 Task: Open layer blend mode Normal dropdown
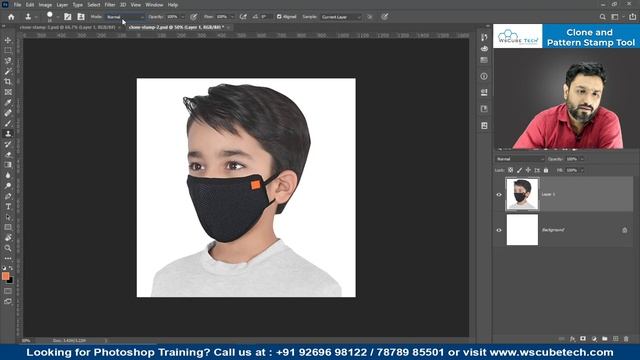coord(520,159)
